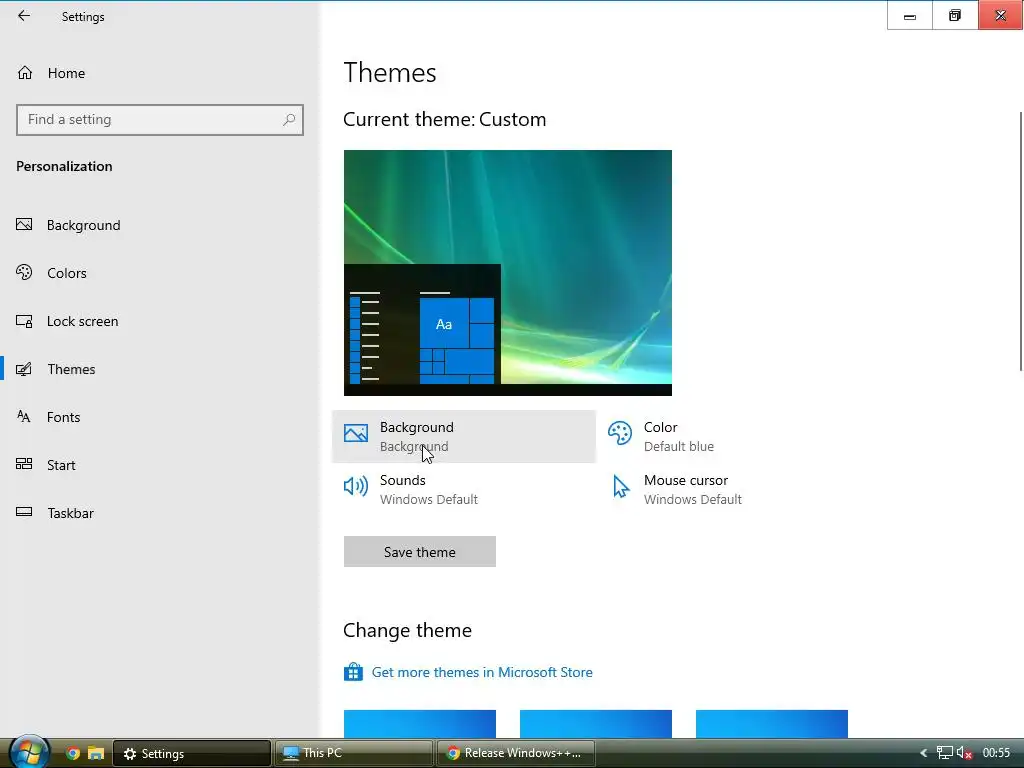Click the Save theme button
This screenshot has height=768, width=1024.
419,552
